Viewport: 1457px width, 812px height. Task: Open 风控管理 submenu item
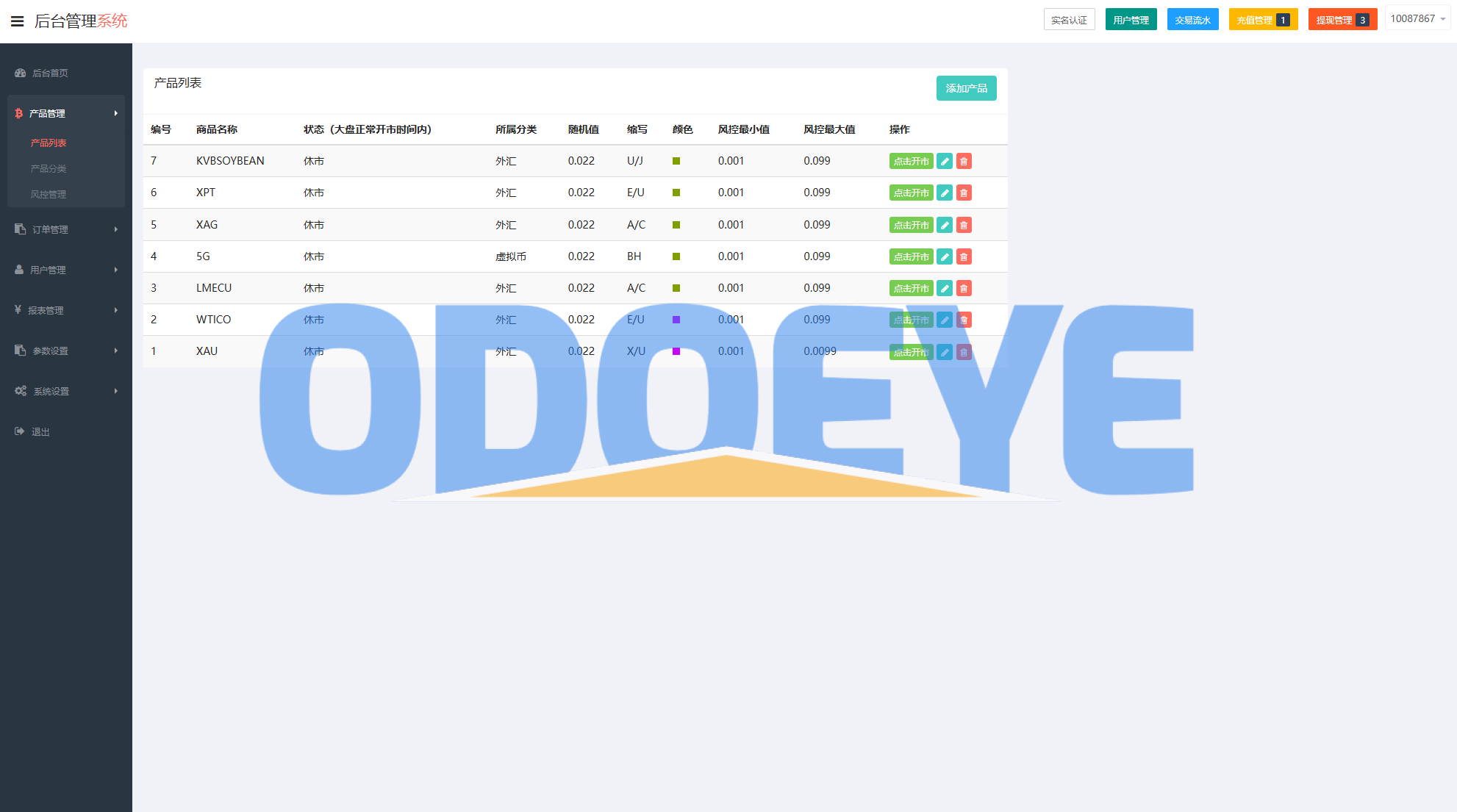coord(49,194)
